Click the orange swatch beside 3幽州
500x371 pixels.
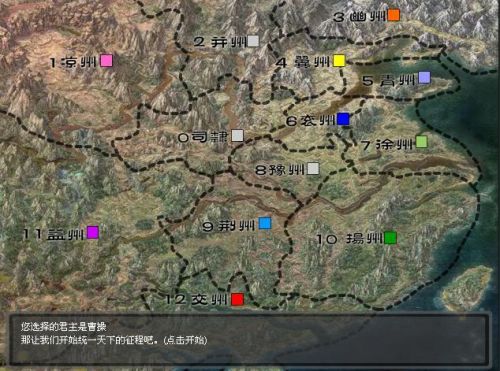pos(394,15)
